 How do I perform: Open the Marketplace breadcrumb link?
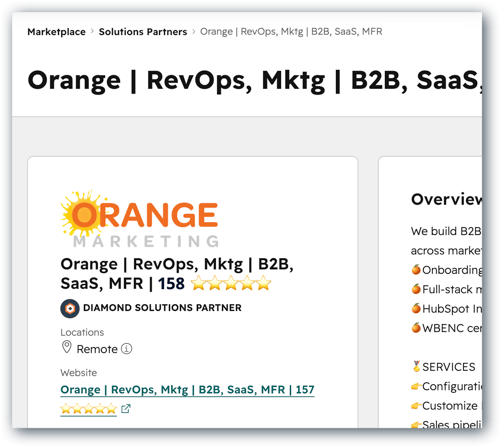[56, 32]
